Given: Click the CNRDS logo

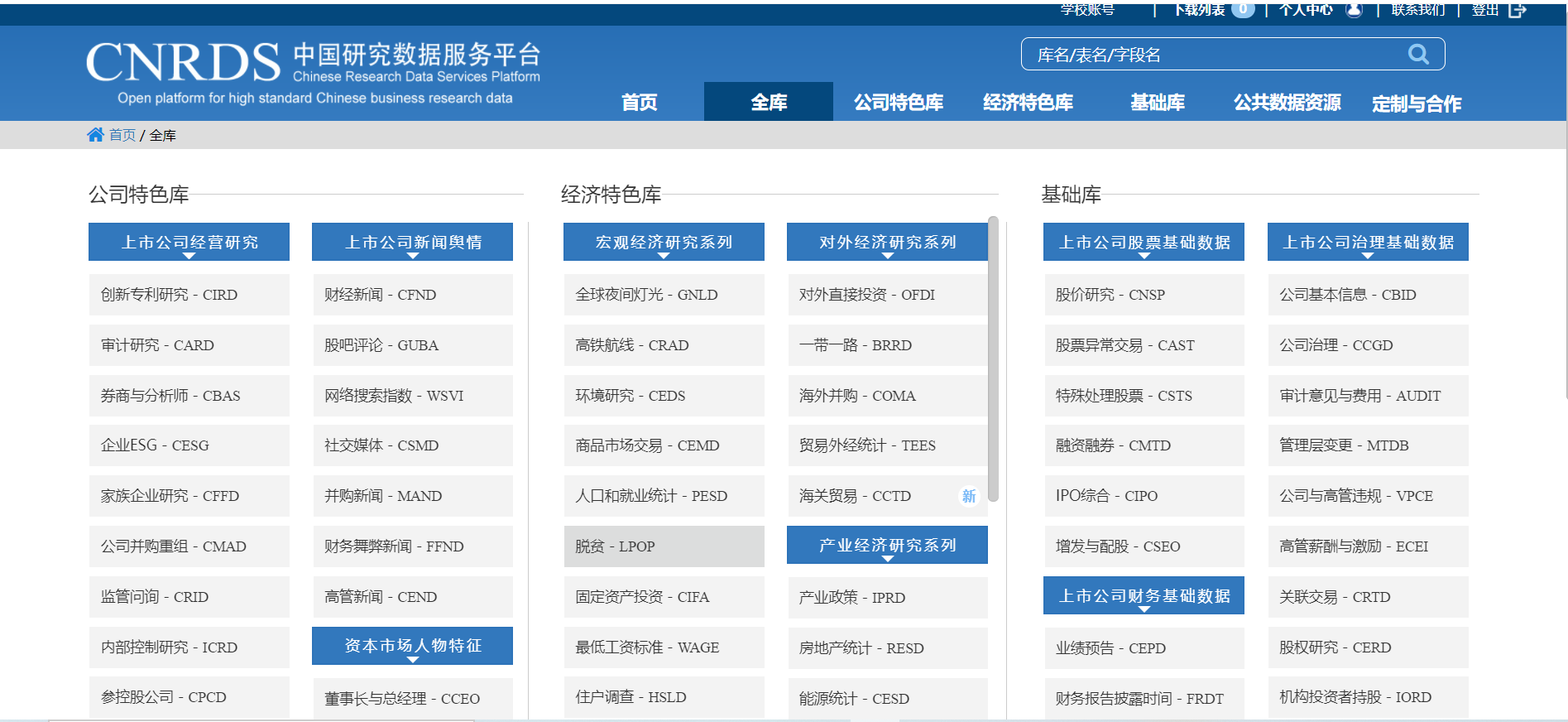Looking at the screenshot, I should point(184,63).
